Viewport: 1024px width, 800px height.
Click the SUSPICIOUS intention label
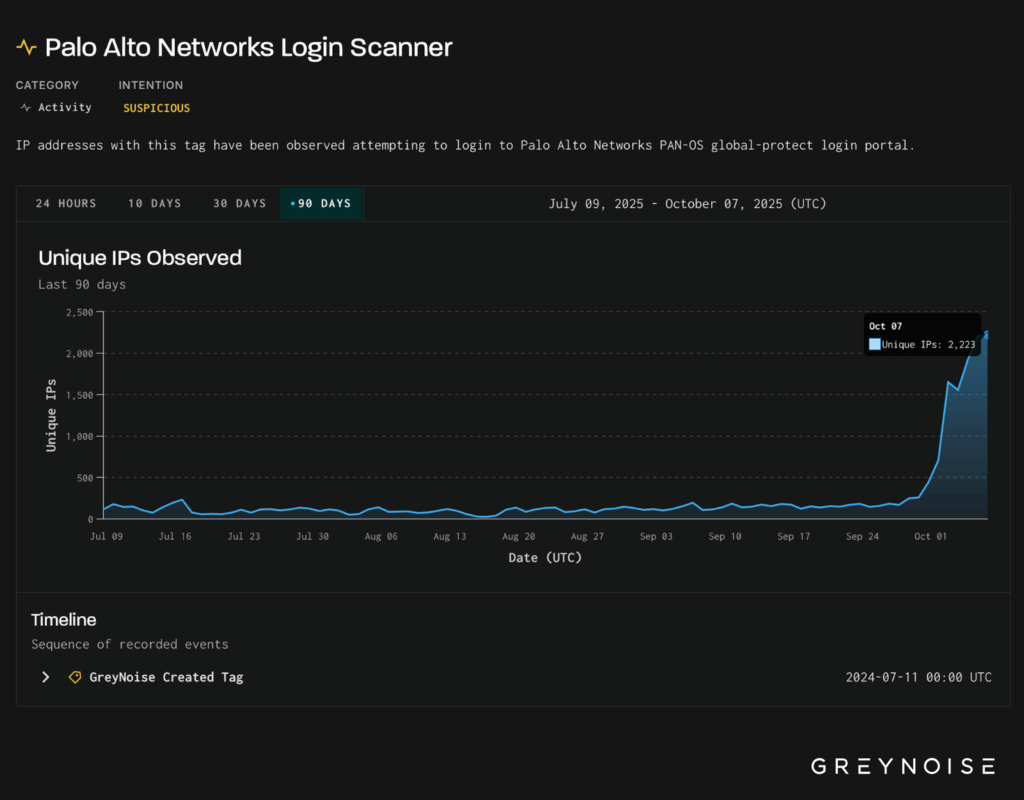click(157, 108)
